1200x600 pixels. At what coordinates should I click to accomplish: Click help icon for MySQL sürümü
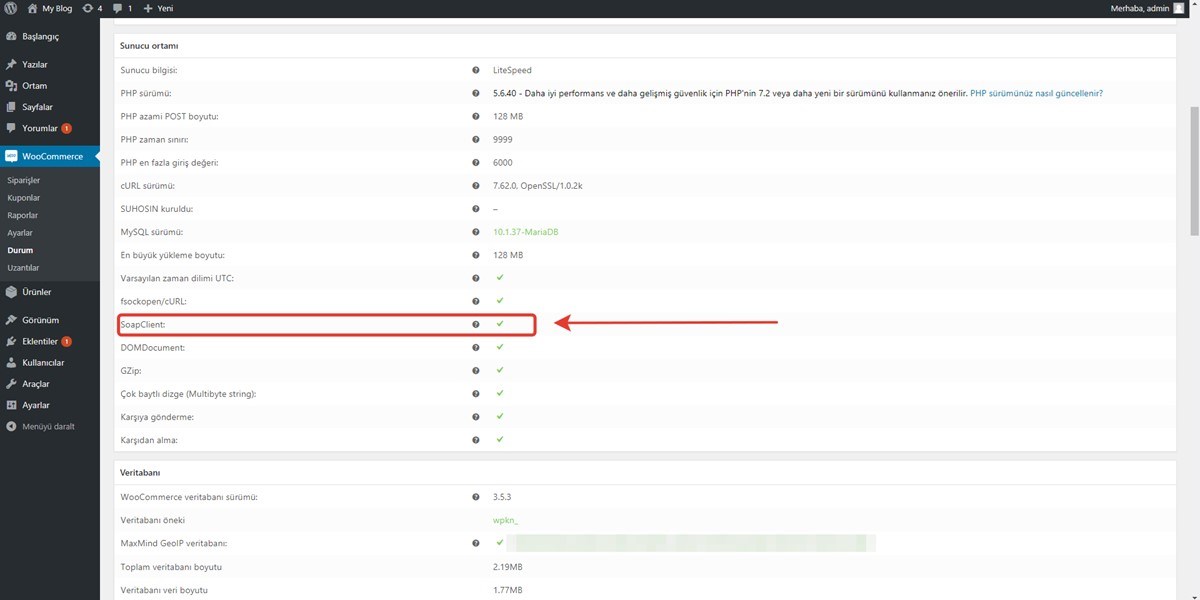click(x=476, y=232)
